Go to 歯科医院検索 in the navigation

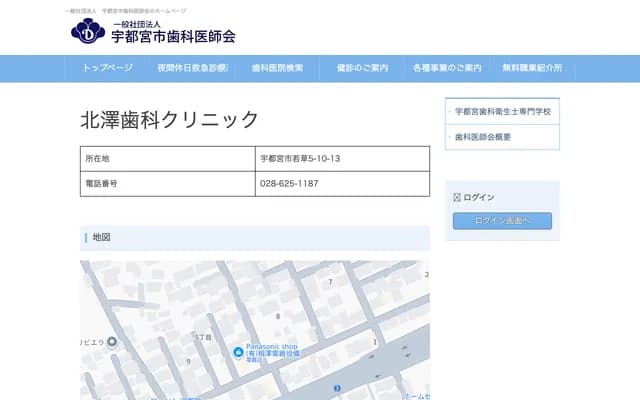coord(277,68)
